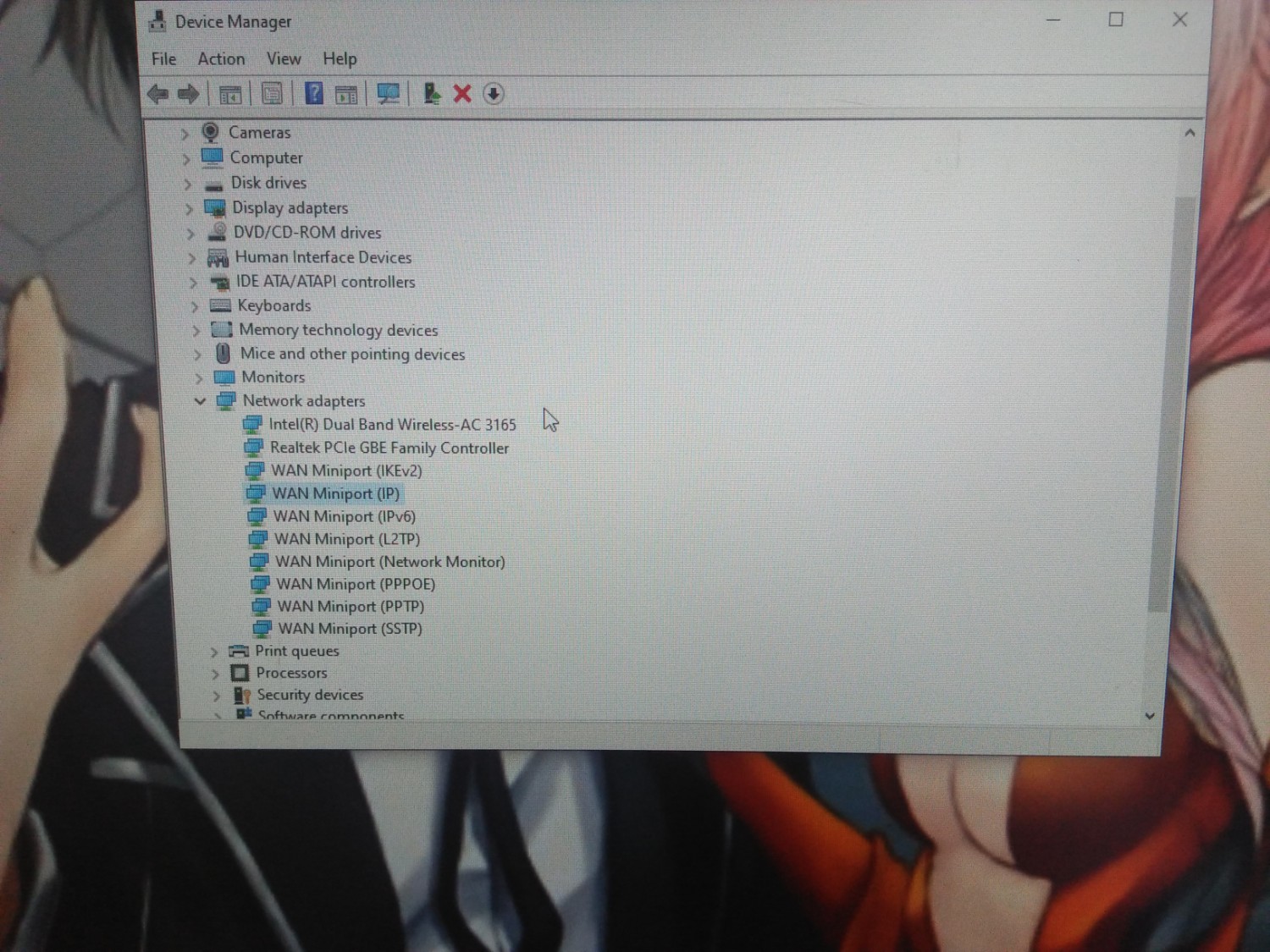
Task: Click the Back arrow toolbar icon
Action: pos(157,94)
